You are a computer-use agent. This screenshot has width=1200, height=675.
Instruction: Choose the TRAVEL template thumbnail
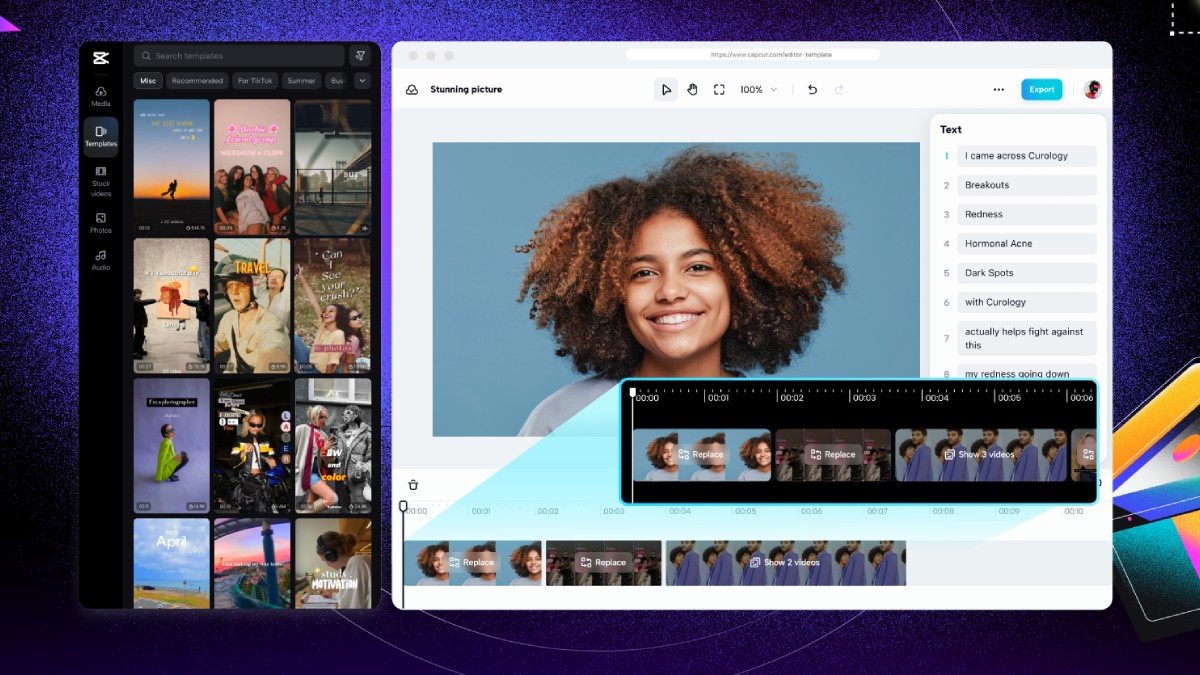click(x=252, y=306)
